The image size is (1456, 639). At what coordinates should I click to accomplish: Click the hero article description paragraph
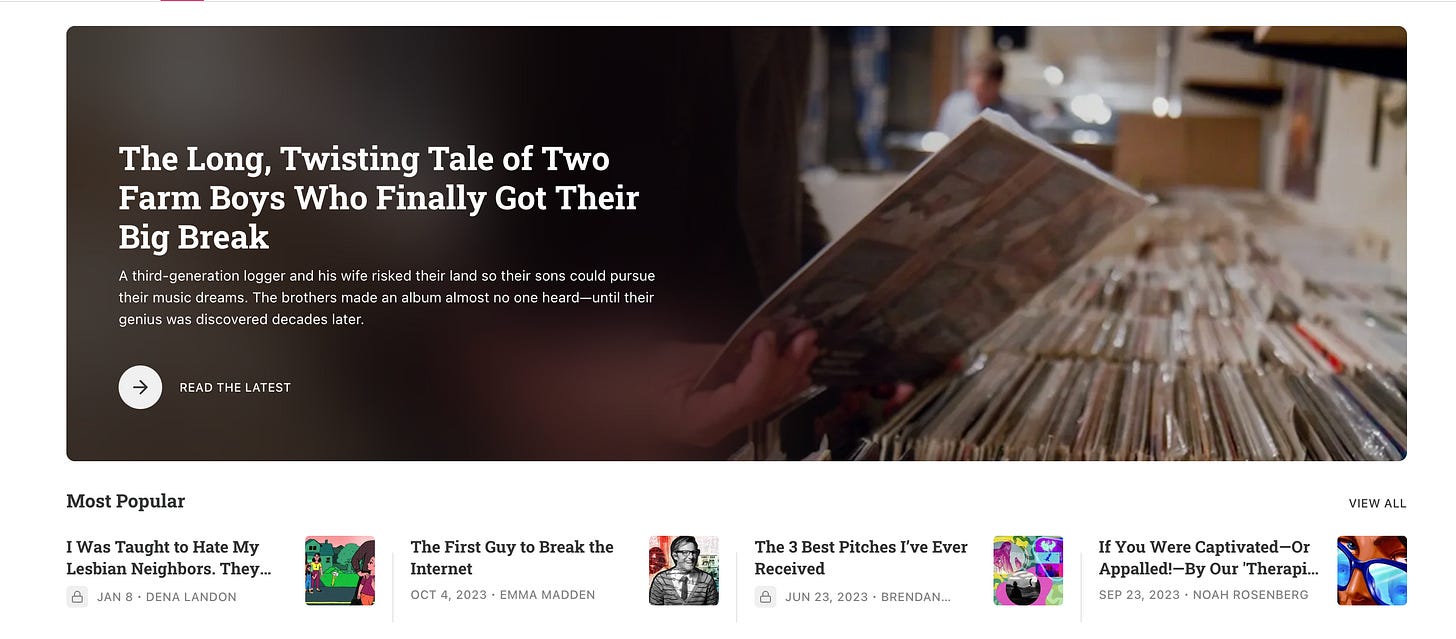click(x=387, y=297)
